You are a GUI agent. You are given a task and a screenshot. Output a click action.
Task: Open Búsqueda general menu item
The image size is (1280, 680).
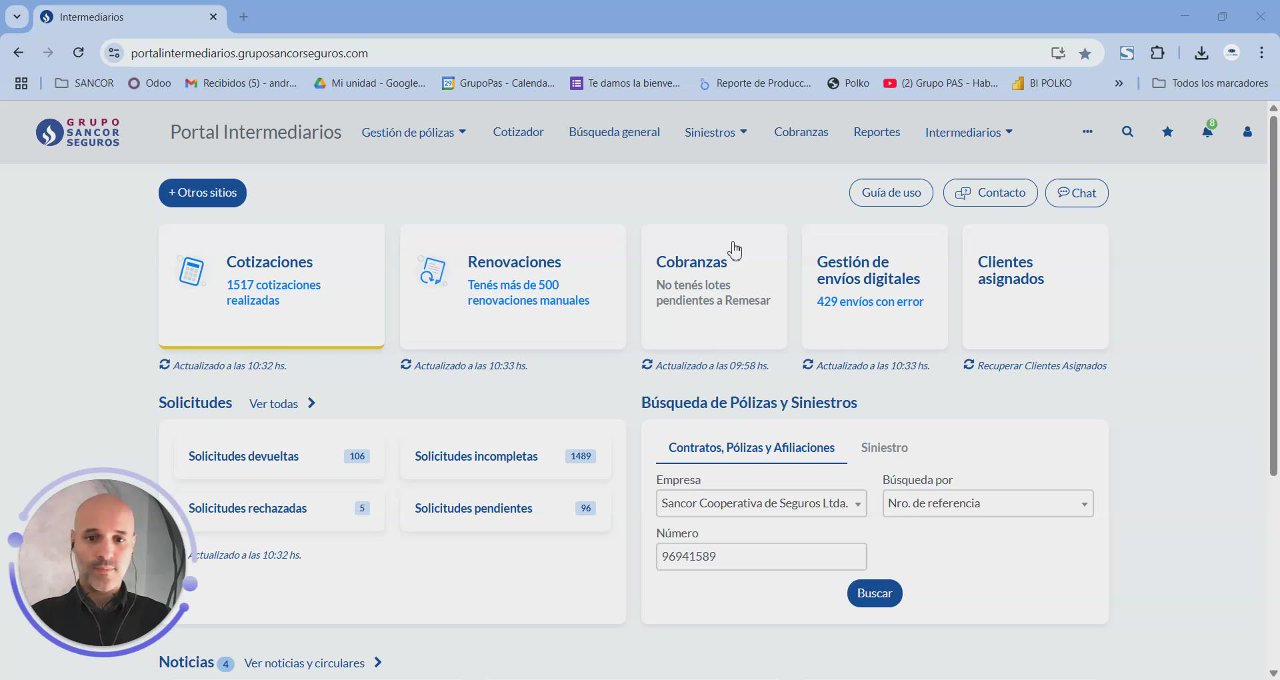[614, 131]
